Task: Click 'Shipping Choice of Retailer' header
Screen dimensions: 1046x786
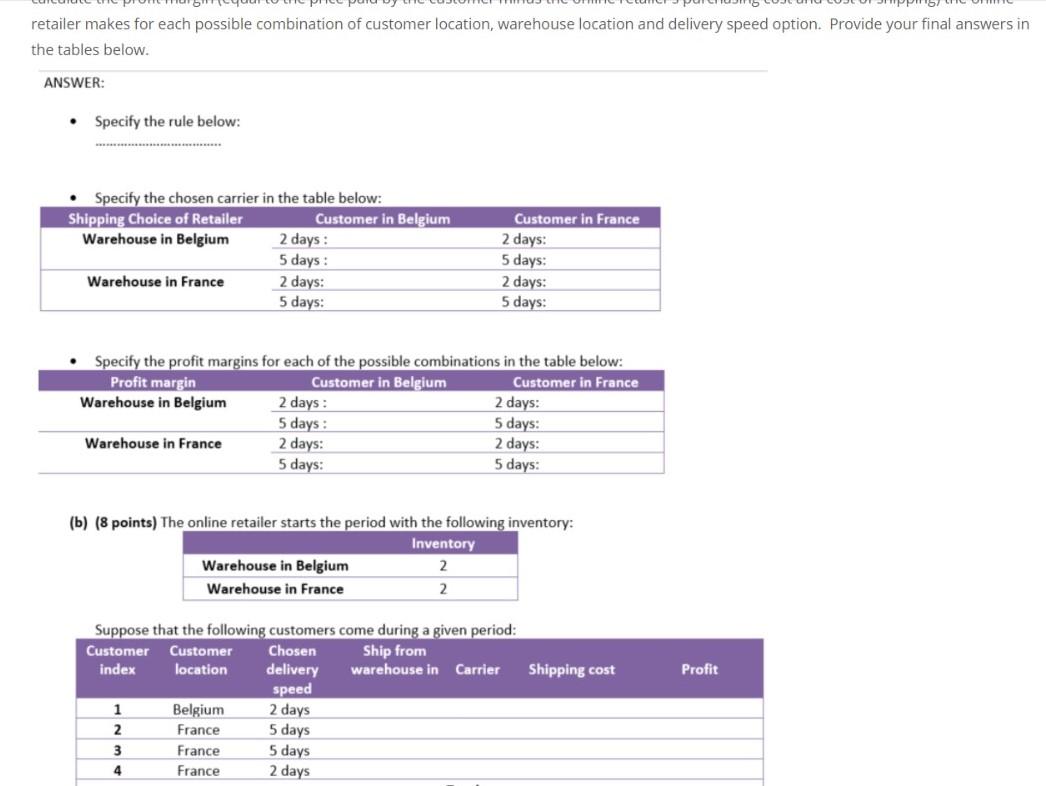Action: pos(155,219)
